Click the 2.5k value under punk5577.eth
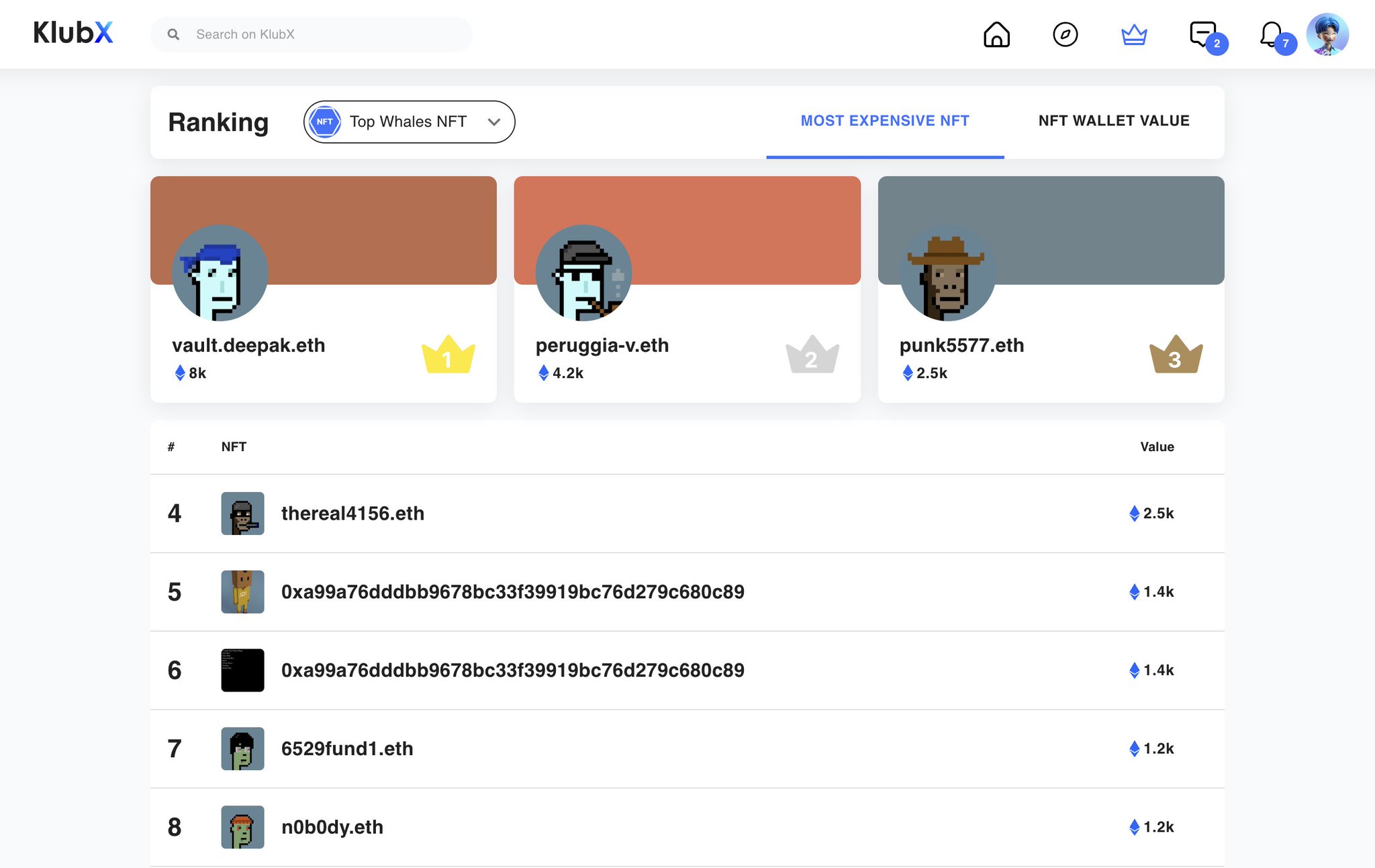The width and height of the screenshot is (1375, 868). tap(924, 373)
